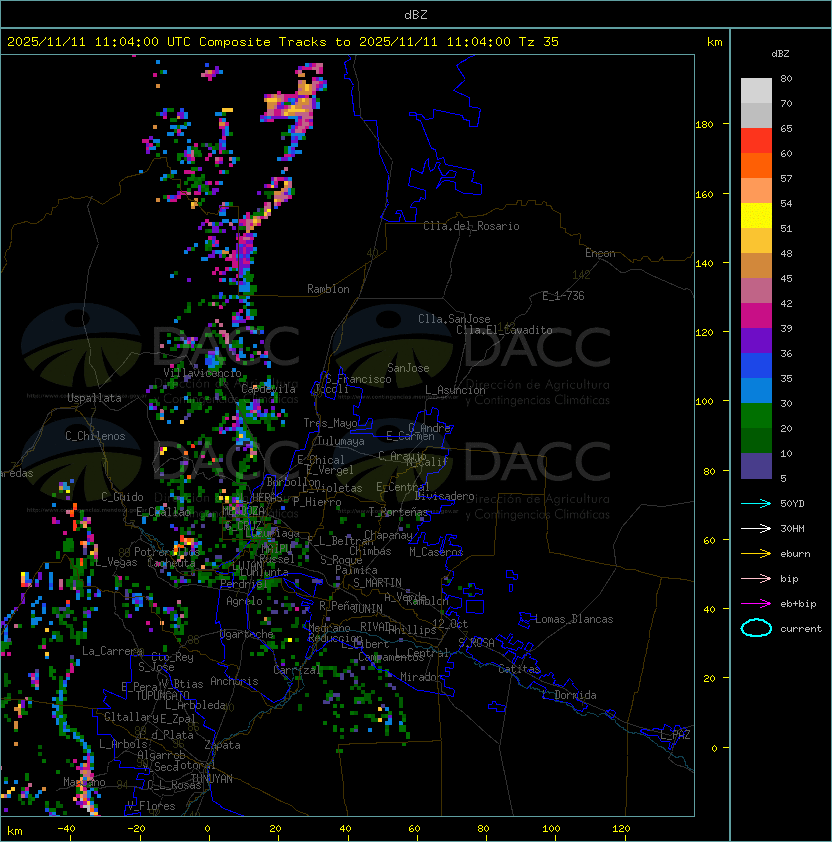Click the TUPUNGATO map label
The image size is (832, 842).
click(x=163, y=696)
